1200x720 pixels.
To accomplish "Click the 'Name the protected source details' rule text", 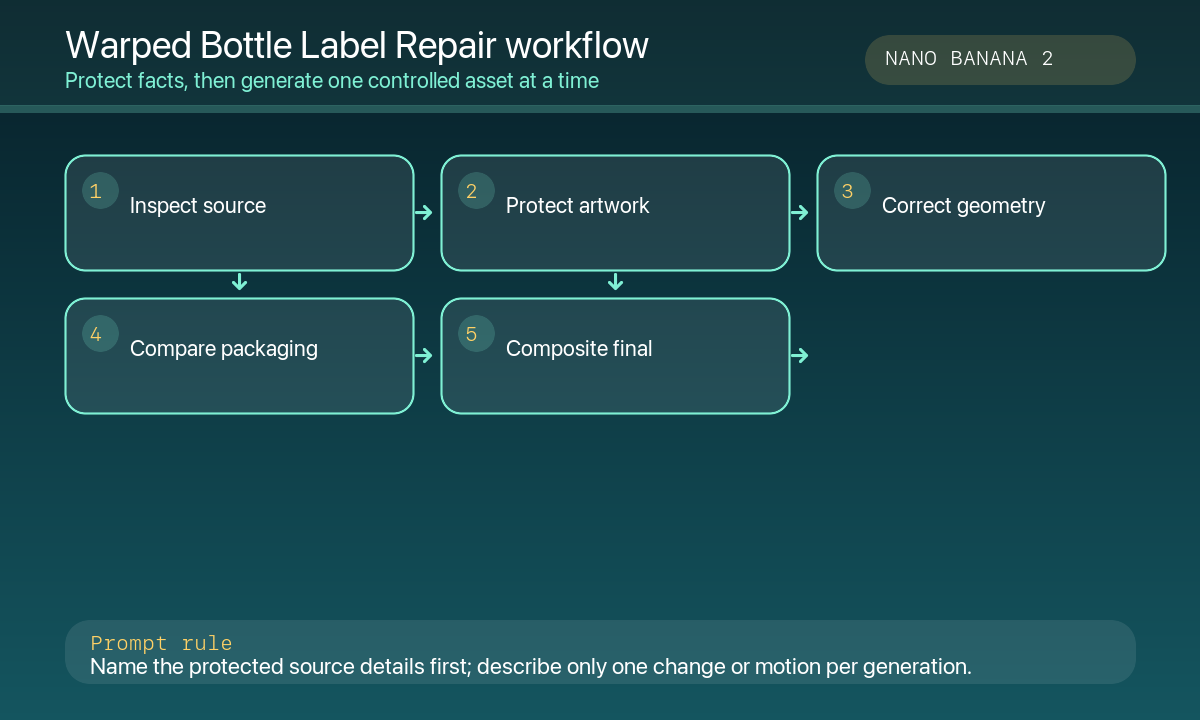I will tap(531, 667).
